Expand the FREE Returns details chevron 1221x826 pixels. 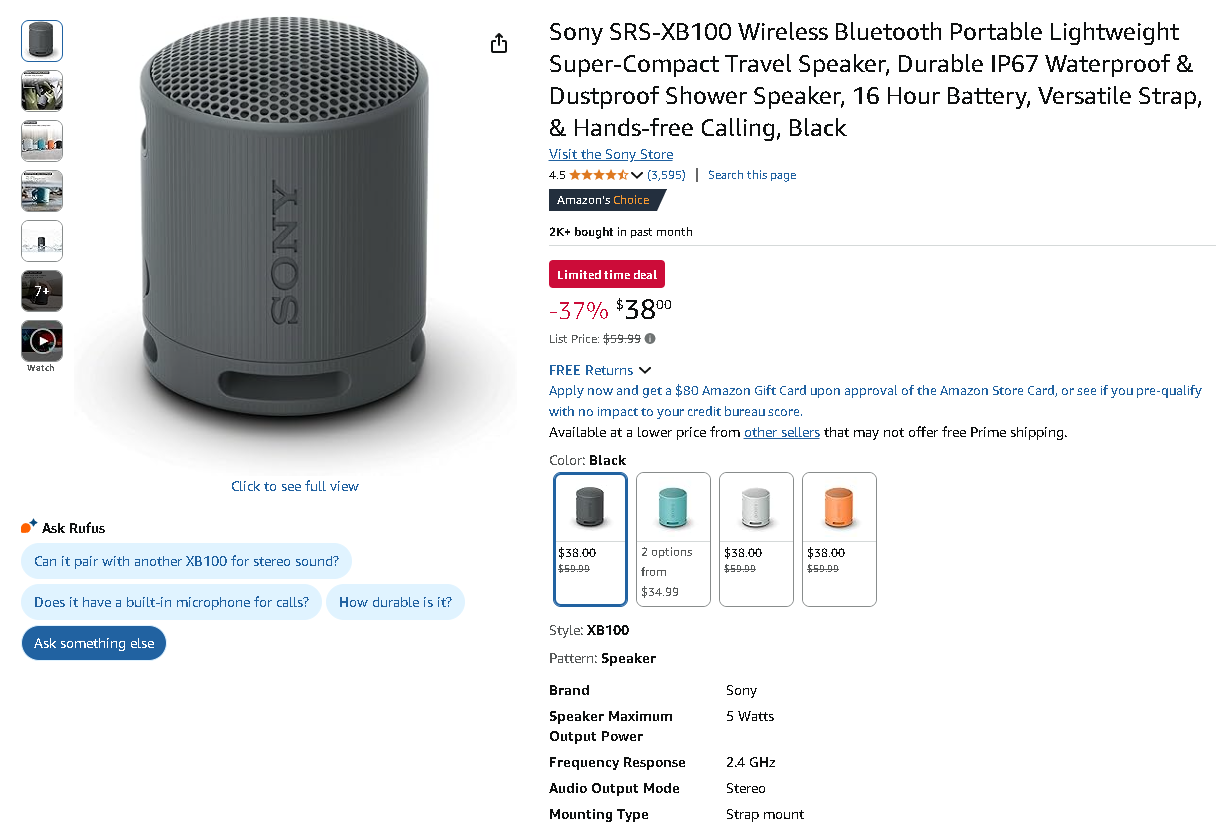(x=647, y=369)
